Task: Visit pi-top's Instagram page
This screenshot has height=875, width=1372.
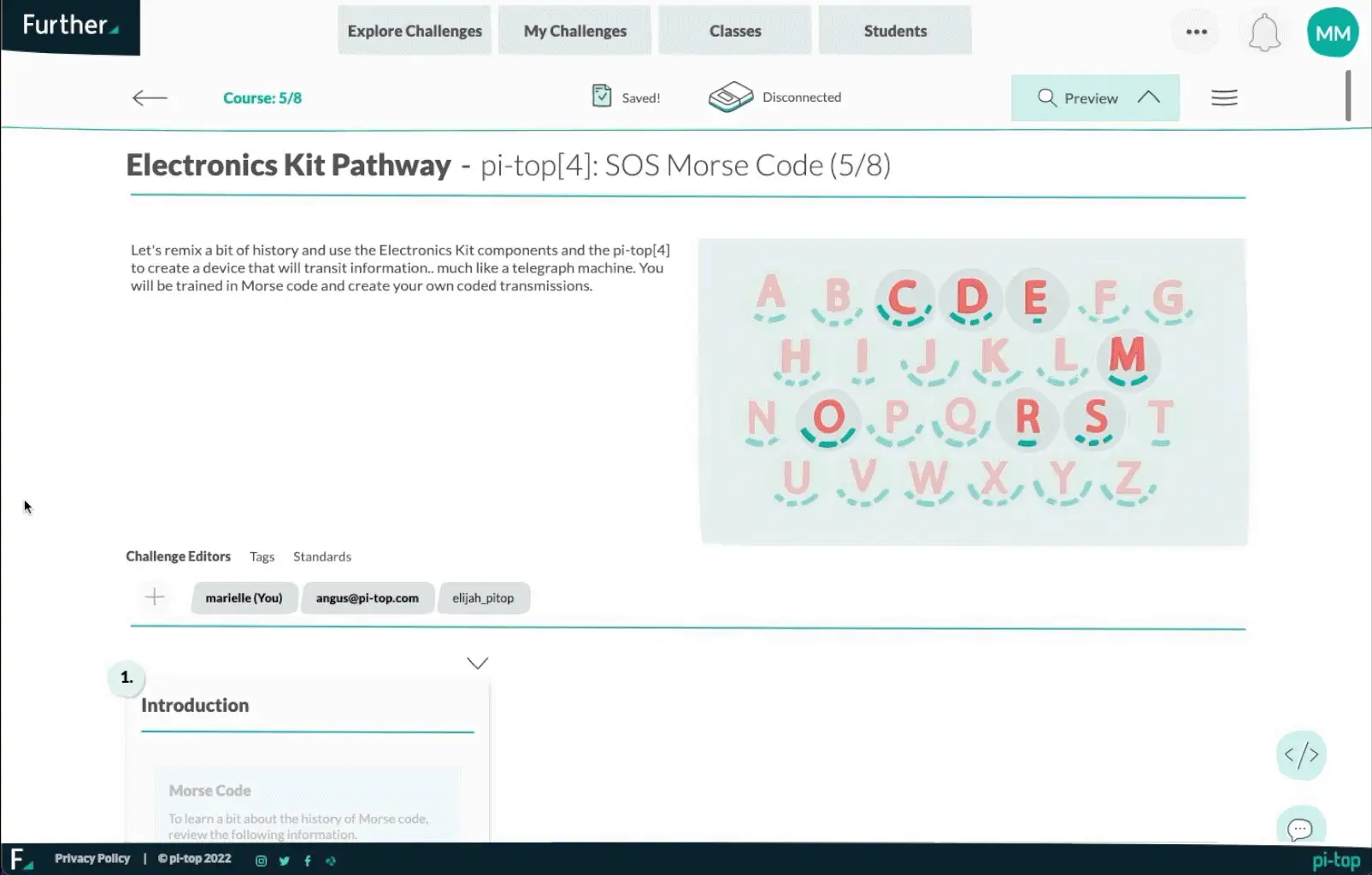Action: click(261, 860)
